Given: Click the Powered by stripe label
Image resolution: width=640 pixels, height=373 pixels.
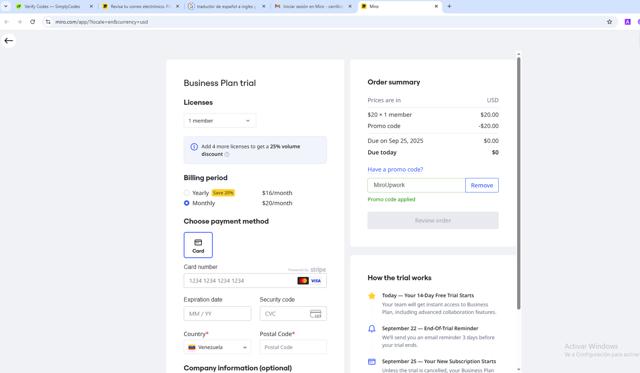Looking at the screenshot, I should tap(307, 270).
